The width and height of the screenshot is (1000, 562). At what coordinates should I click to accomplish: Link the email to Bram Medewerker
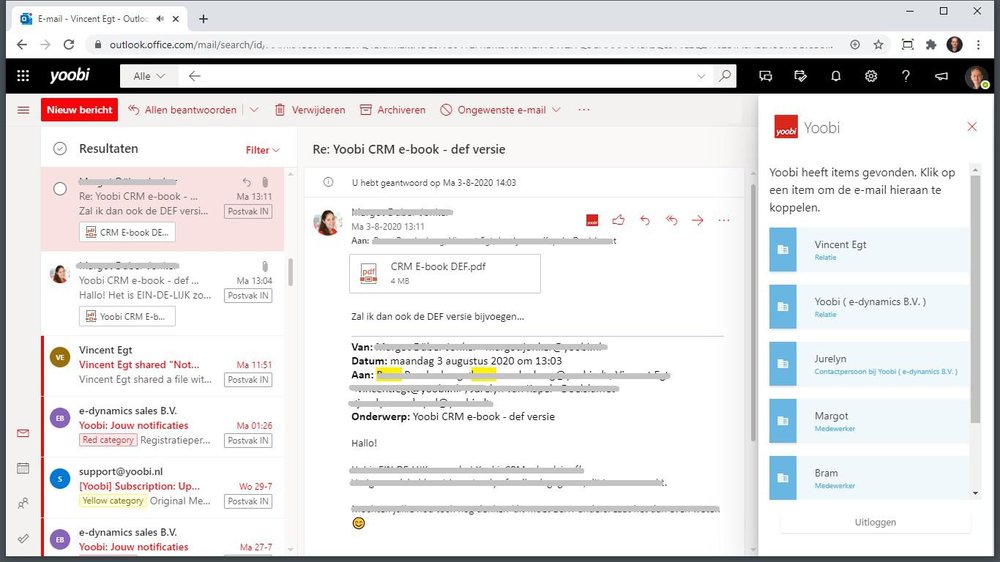(x=869, y=478)
